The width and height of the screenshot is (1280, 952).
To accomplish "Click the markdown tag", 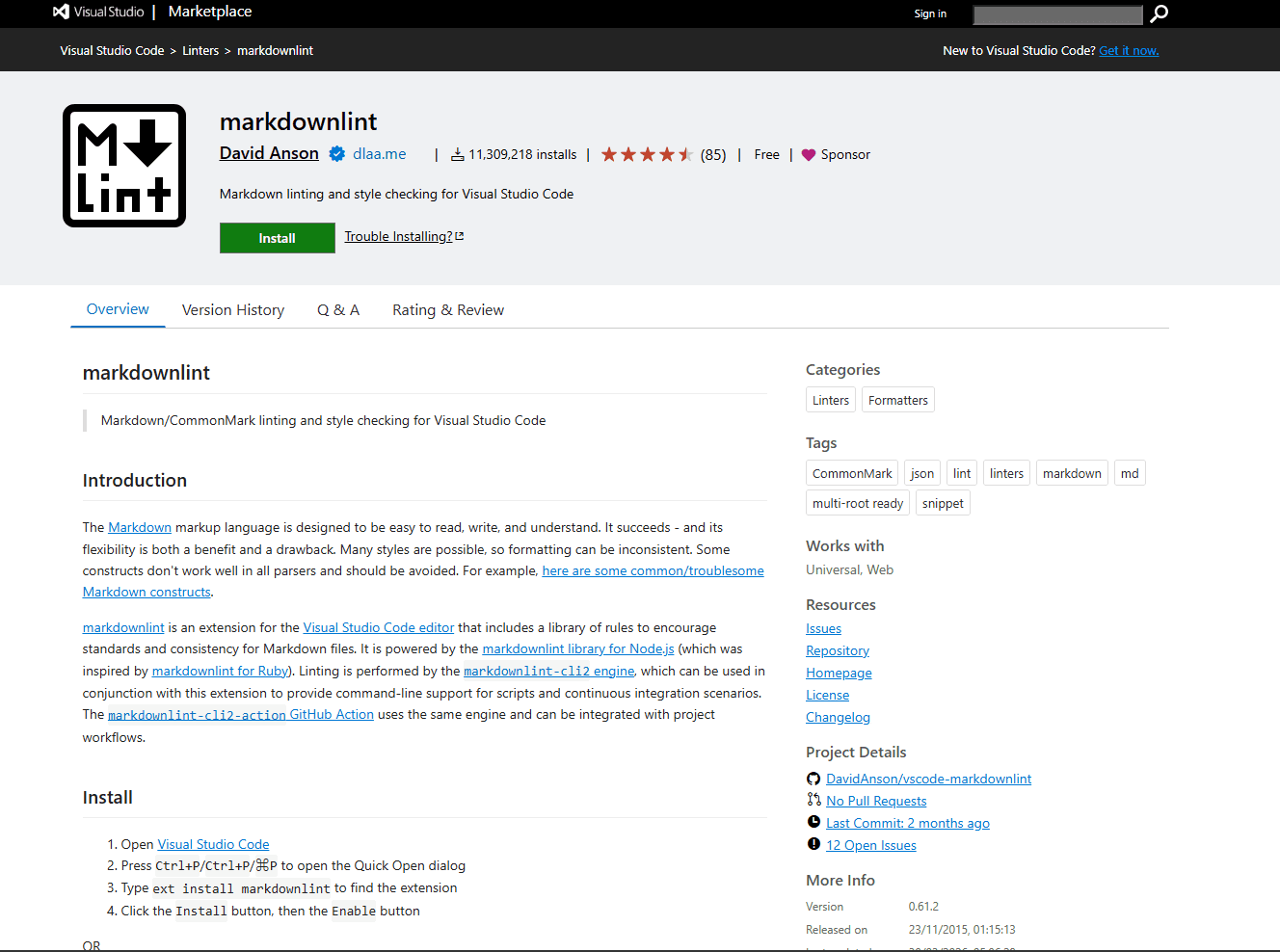I will (x=1072, y=473).
